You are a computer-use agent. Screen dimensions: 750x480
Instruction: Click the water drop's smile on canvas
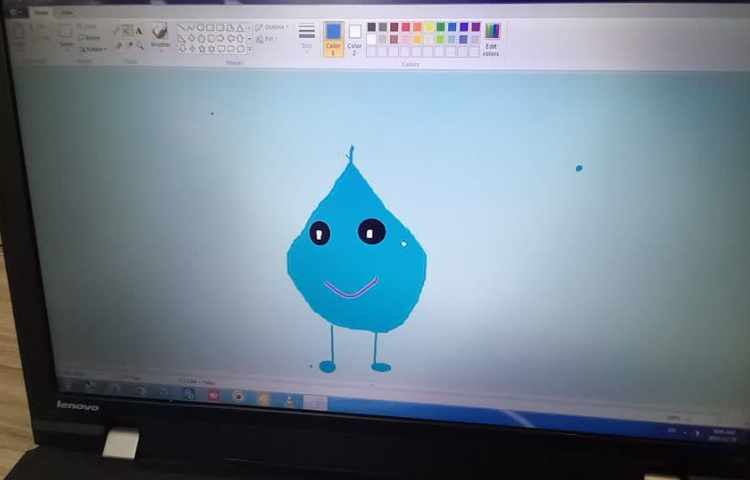coord(351,291)
